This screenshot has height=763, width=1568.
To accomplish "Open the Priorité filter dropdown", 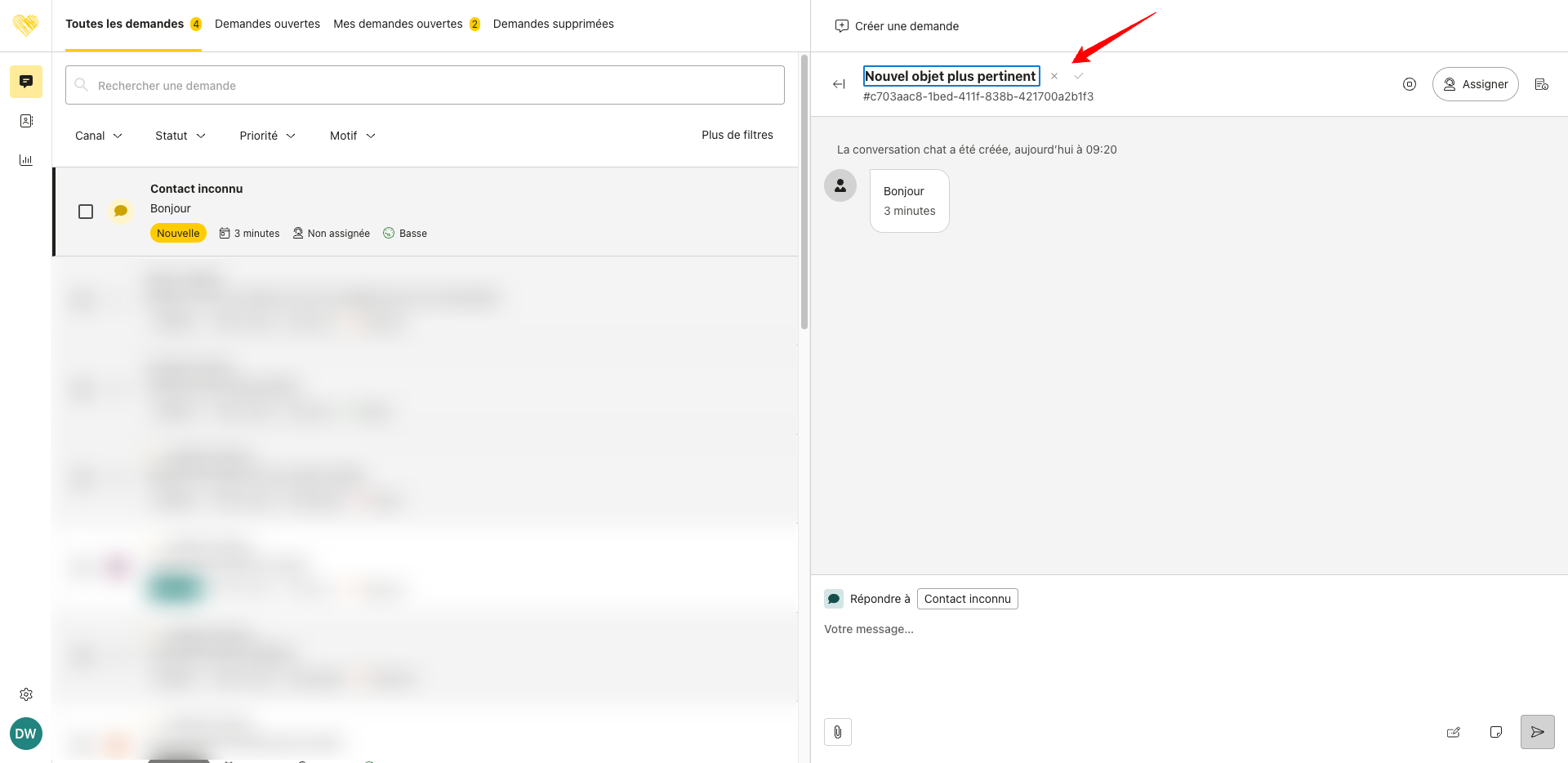I will click(267, 136).
